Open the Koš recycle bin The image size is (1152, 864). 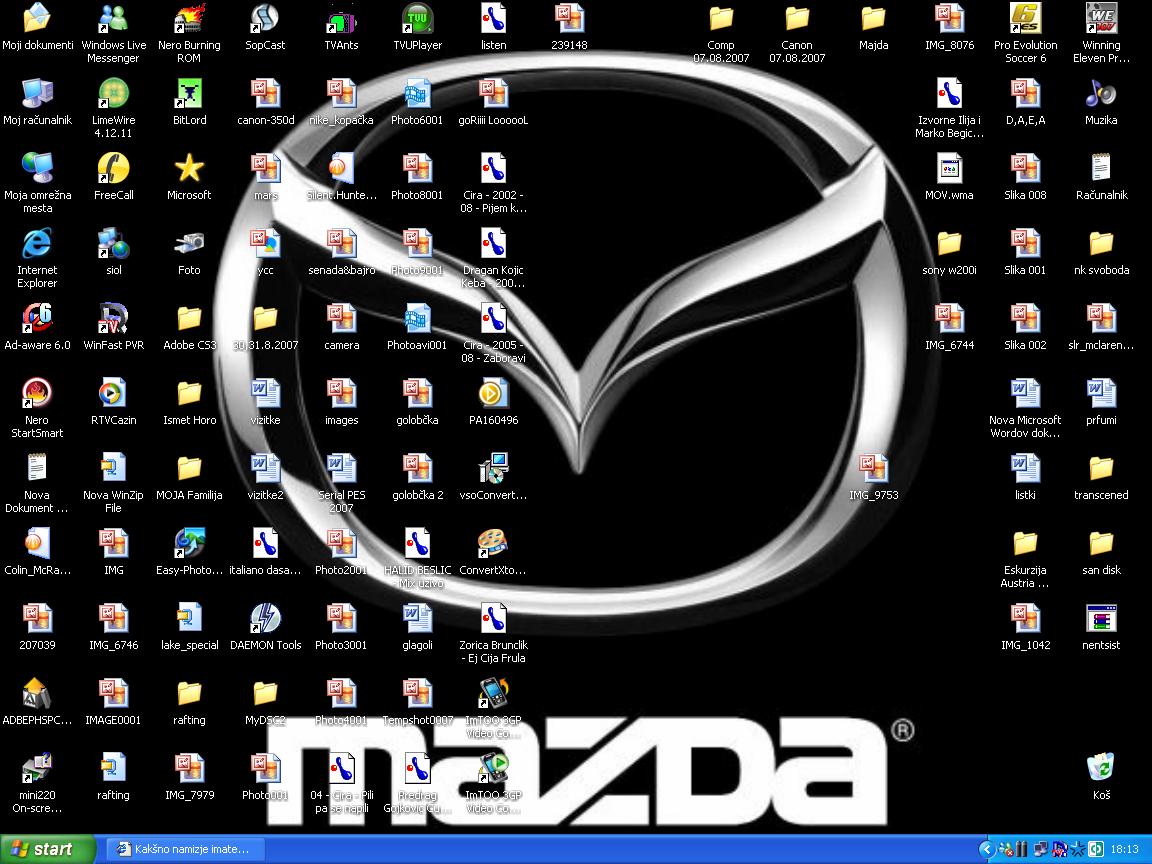(x=1101, y=768)
